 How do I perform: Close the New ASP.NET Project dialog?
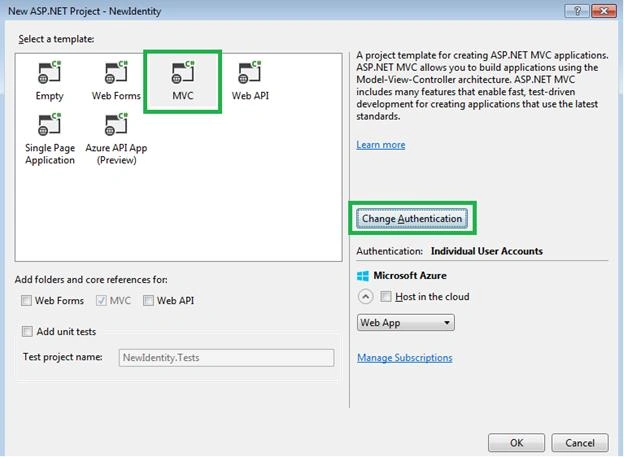pos(604,11)
